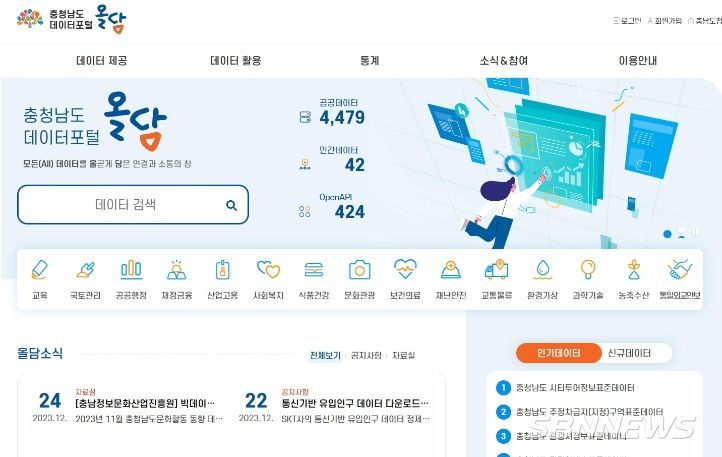Select the 교통물류 truck icon
Viewport: 722px width, 457px height.
496,270
